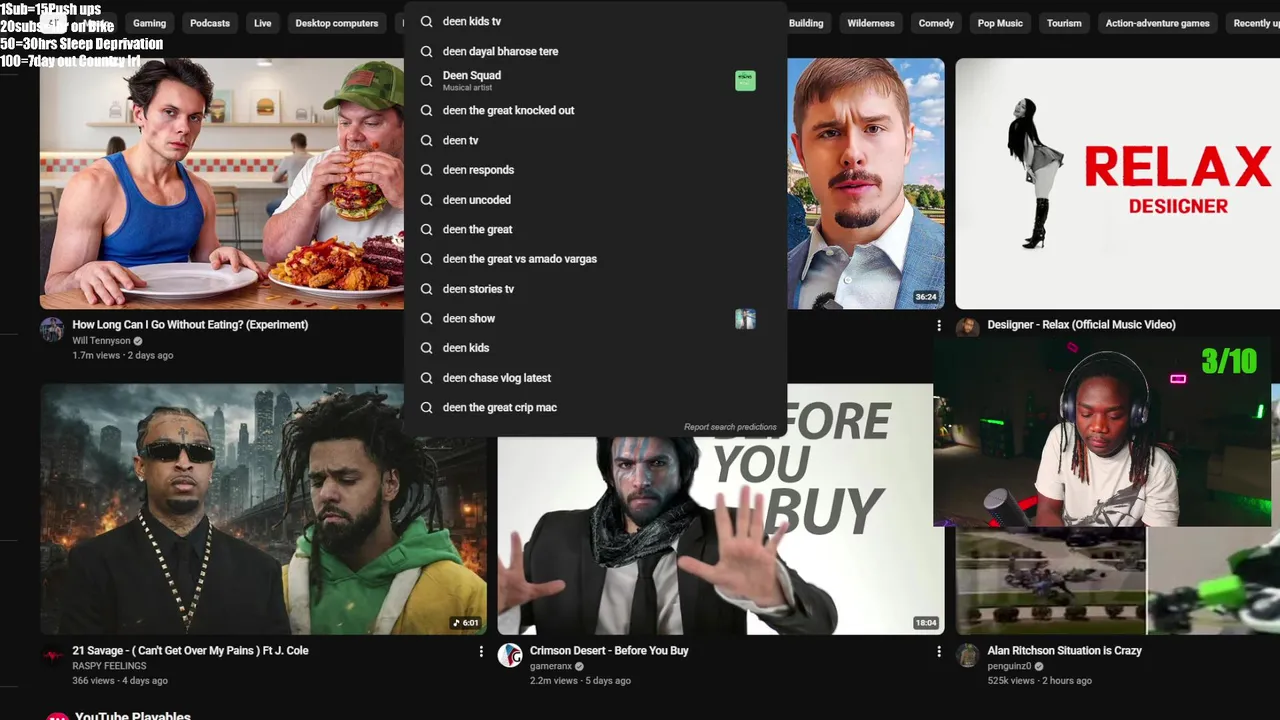Choose suggestion 'deen the great knocked out'
1280x720 pixels.
coord(595,110)
